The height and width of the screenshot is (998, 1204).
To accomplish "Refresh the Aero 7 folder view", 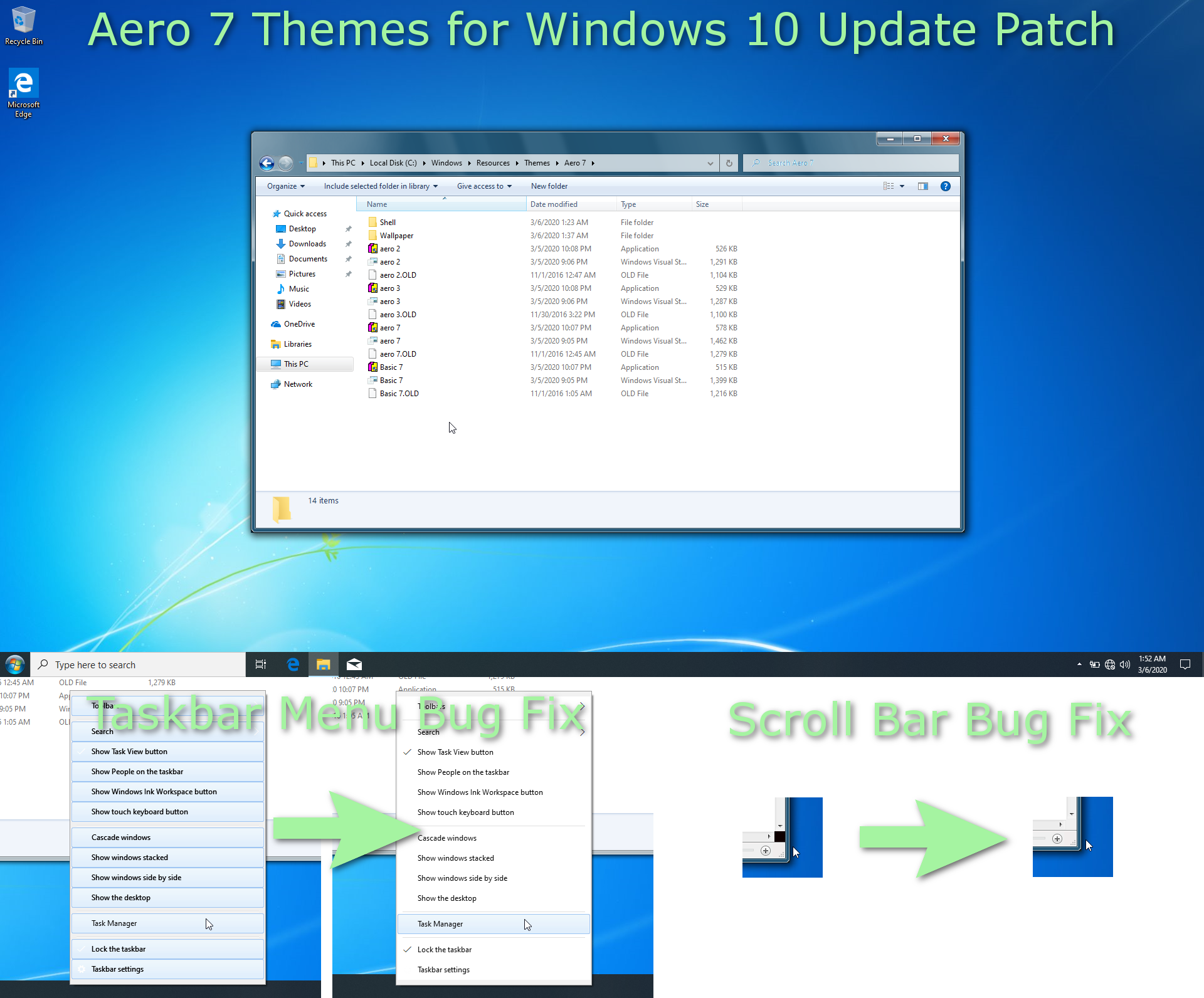I will [729, 163].
